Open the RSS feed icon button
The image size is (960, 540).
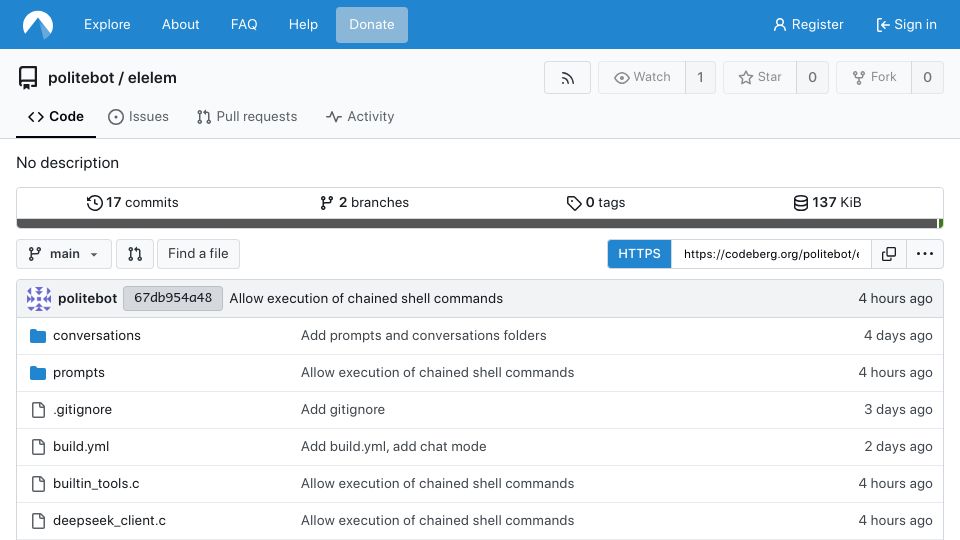[567, 78]
